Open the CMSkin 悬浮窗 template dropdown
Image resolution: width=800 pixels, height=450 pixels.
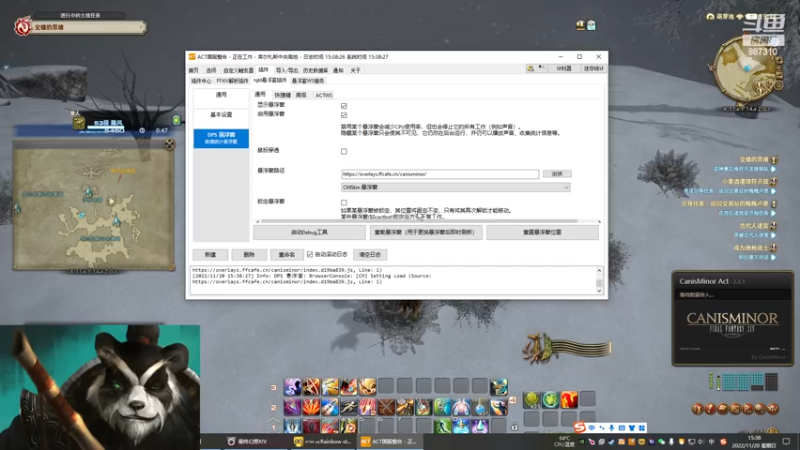pyautogui.click(x=456, y=187)
